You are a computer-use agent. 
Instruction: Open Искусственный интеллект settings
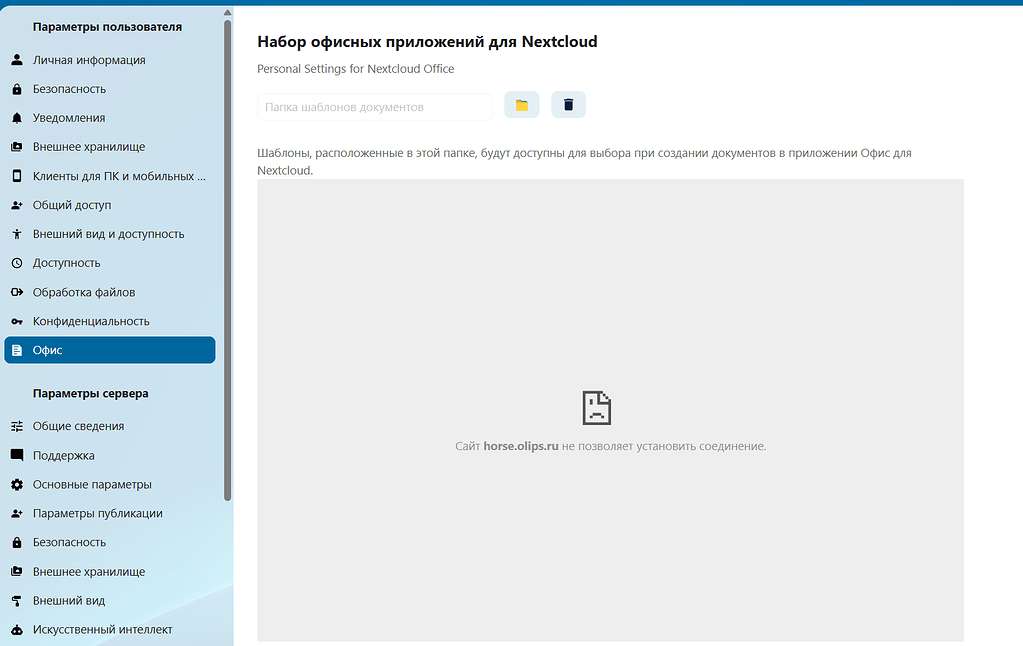110,630
